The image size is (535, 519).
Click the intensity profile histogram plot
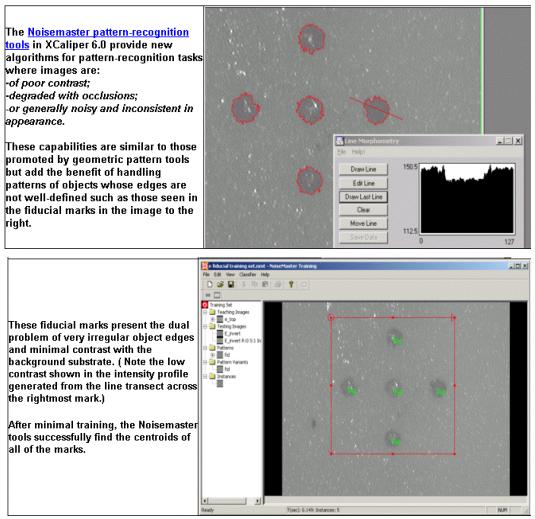pyautogui.click(x=467, y=199)
